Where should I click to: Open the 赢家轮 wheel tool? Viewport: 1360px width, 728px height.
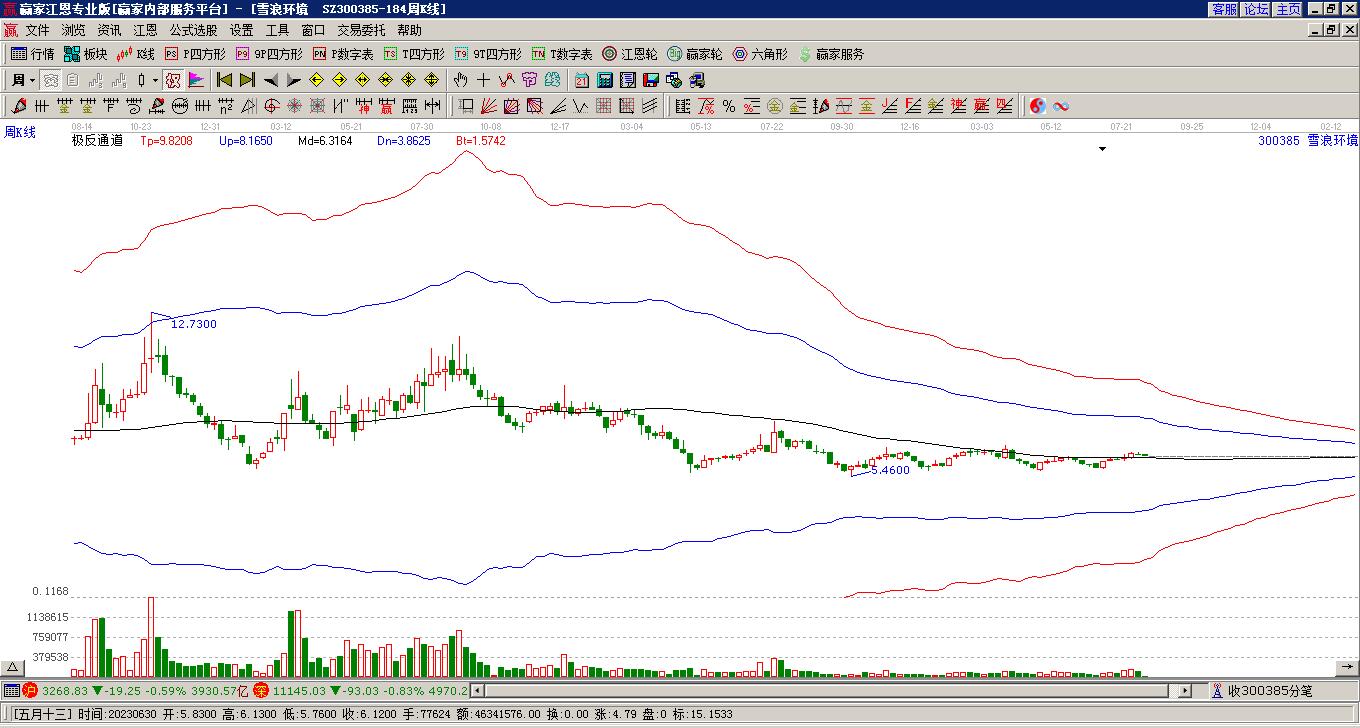point(695,54)
